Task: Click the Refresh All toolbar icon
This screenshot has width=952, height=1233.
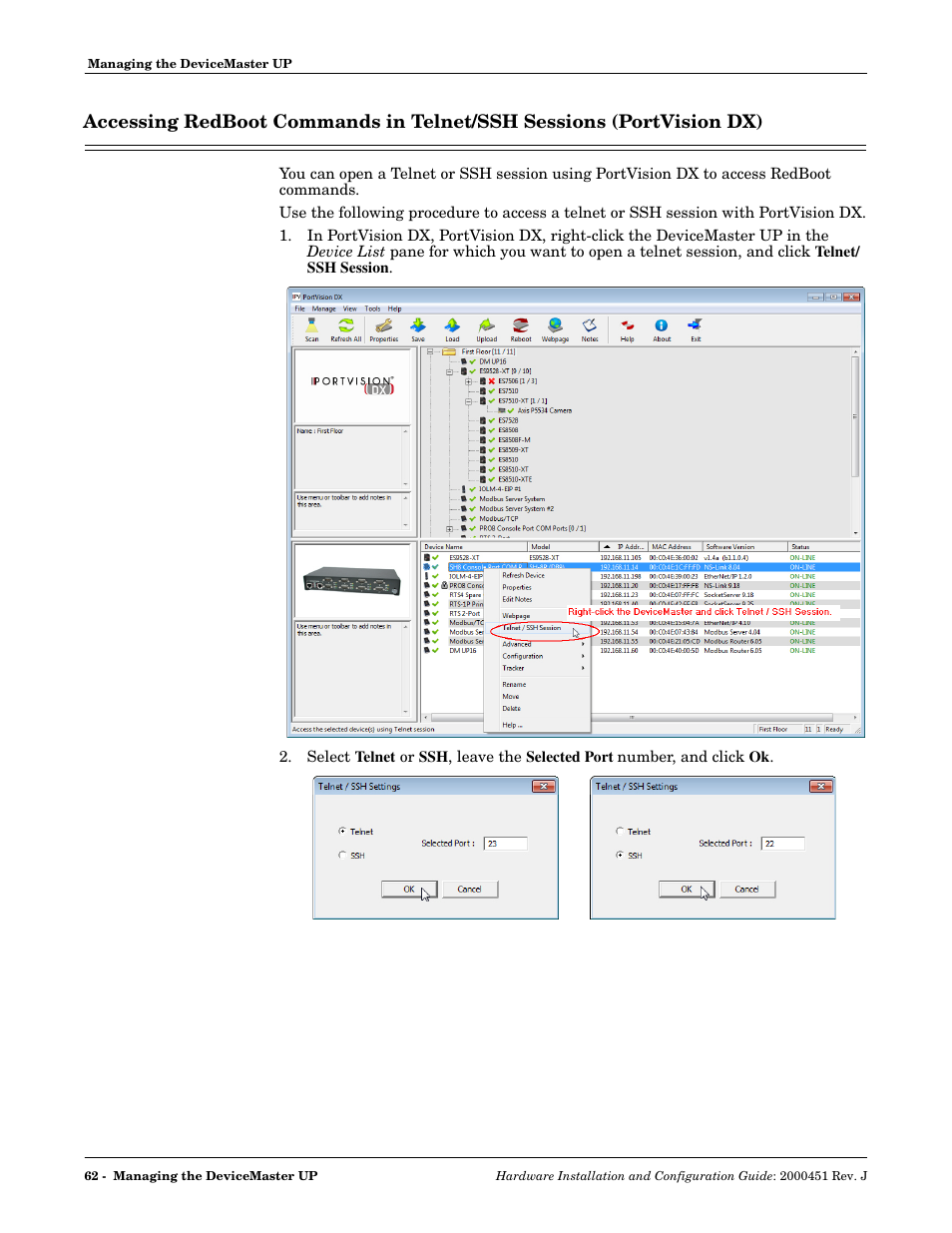Action: click(345, 329)
